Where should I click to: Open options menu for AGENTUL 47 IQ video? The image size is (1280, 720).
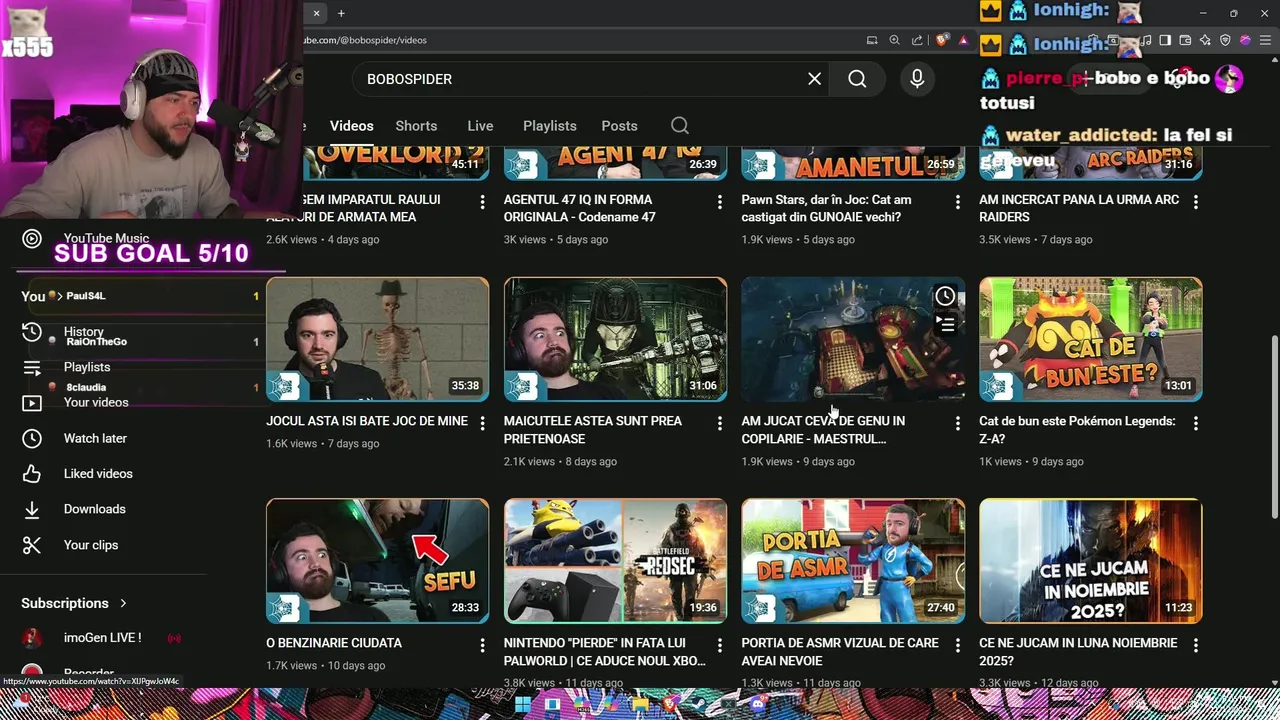click(719, 202)
